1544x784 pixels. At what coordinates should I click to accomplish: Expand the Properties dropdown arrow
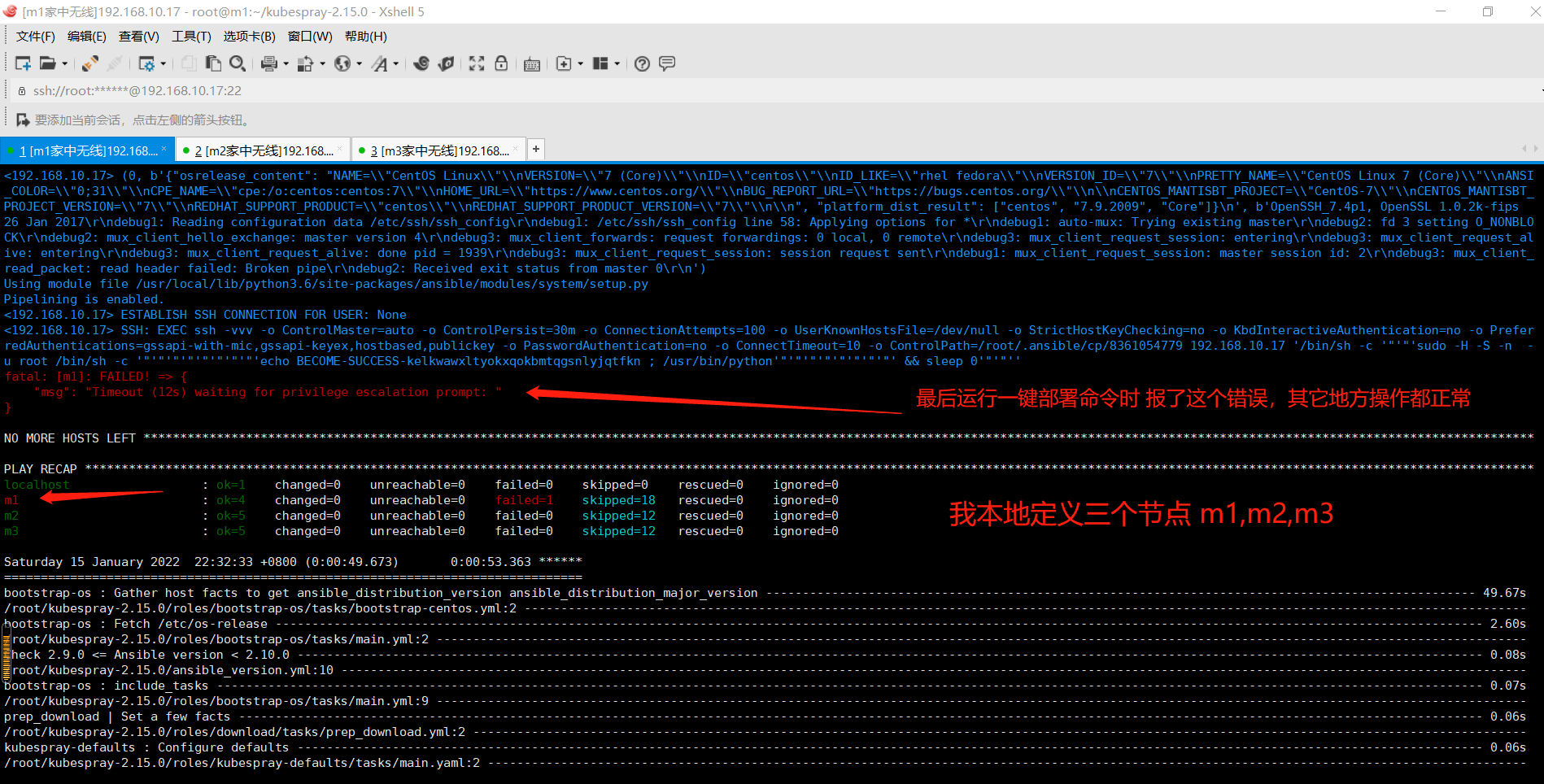pos(164,63)
